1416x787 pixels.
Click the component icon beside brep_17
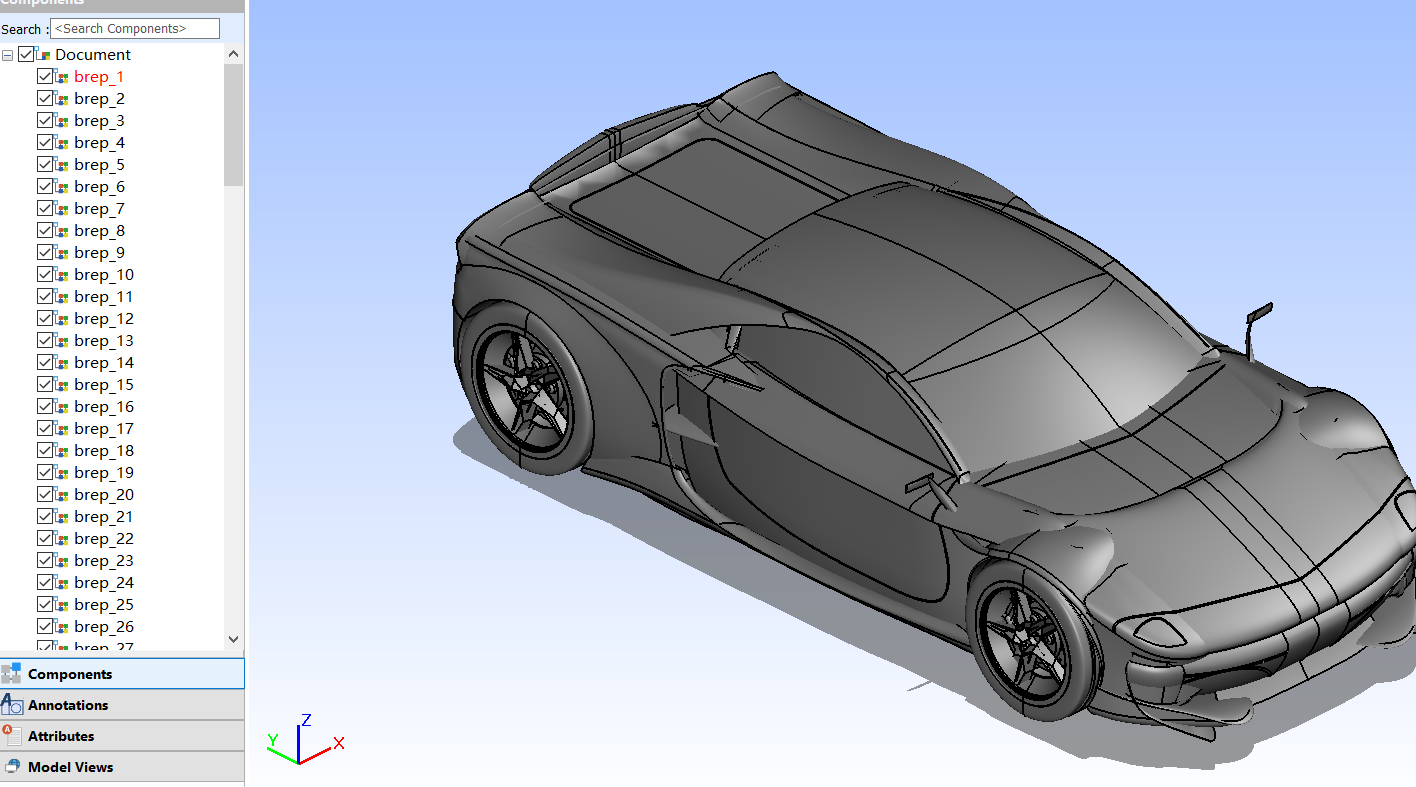[x=62, y=428]
